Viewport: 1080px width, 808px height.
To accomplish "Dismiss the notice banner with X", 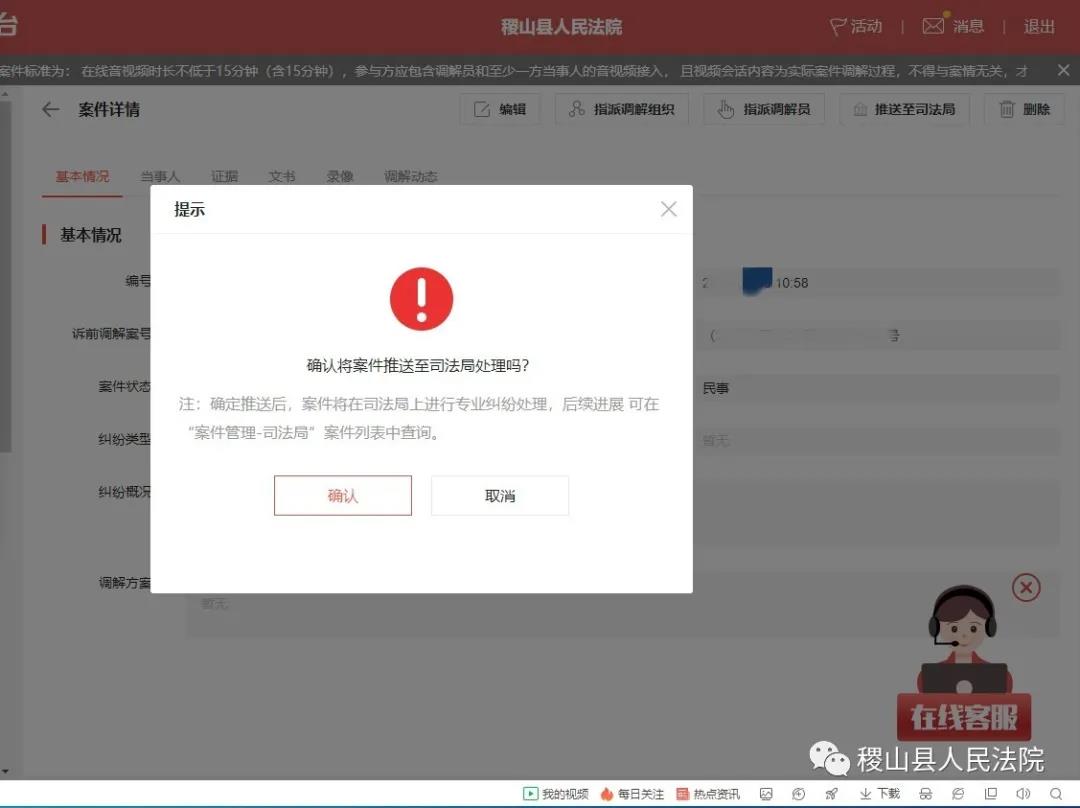I will (1063, 70).
